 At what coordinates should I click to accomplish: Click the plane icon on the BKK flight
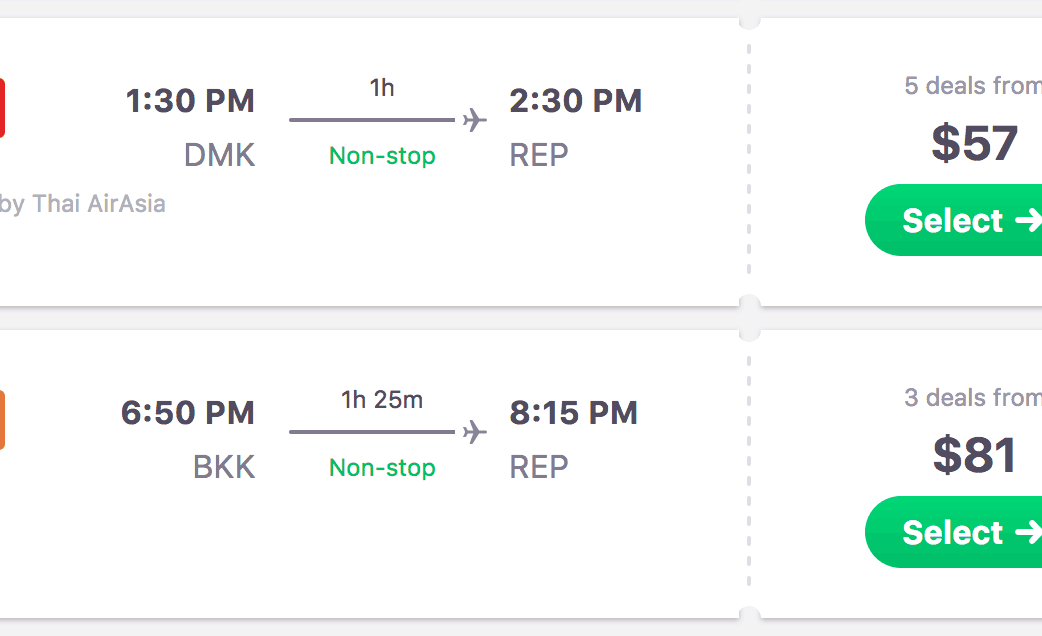click(475, 432)
